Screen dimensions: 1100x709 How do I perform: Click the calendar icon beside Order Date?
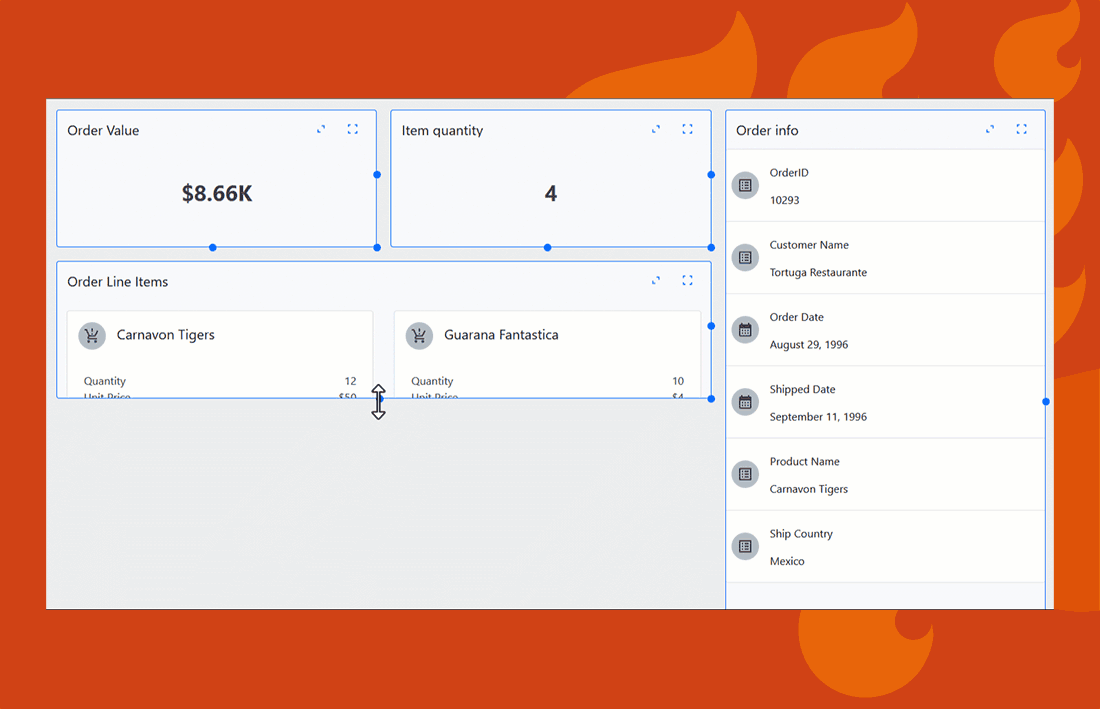(x=744, y=330)
